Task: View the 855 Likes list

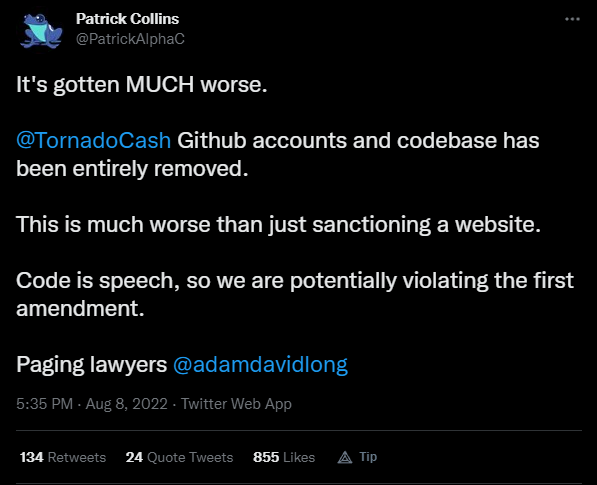Action: (x=284, y=457)
